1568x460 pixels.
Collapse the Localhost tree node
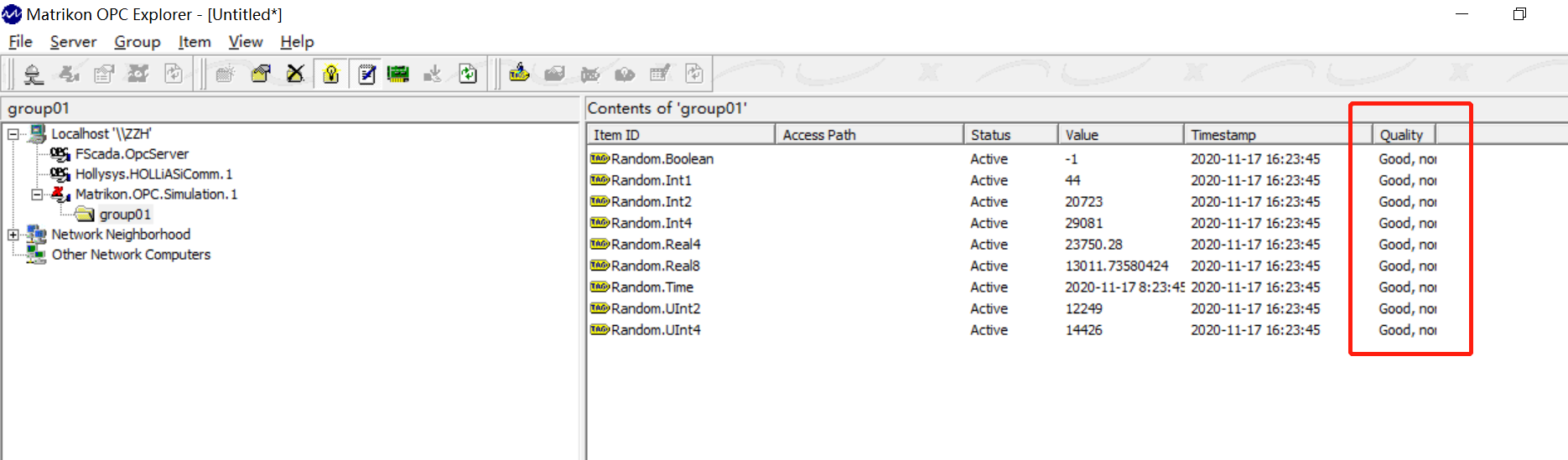tap(13, 134)
